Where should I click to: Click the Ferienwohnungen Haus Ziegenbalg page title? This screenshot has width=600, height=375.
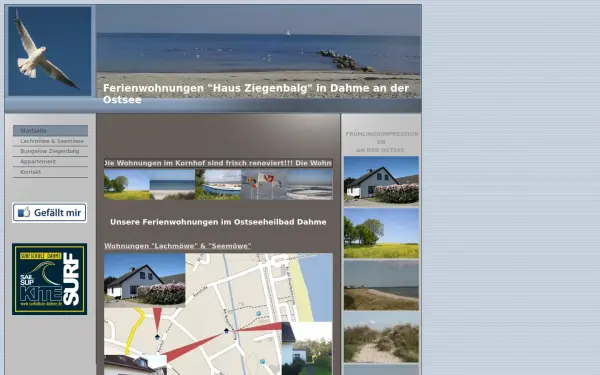pyautogui.click(x=256, y=94)
